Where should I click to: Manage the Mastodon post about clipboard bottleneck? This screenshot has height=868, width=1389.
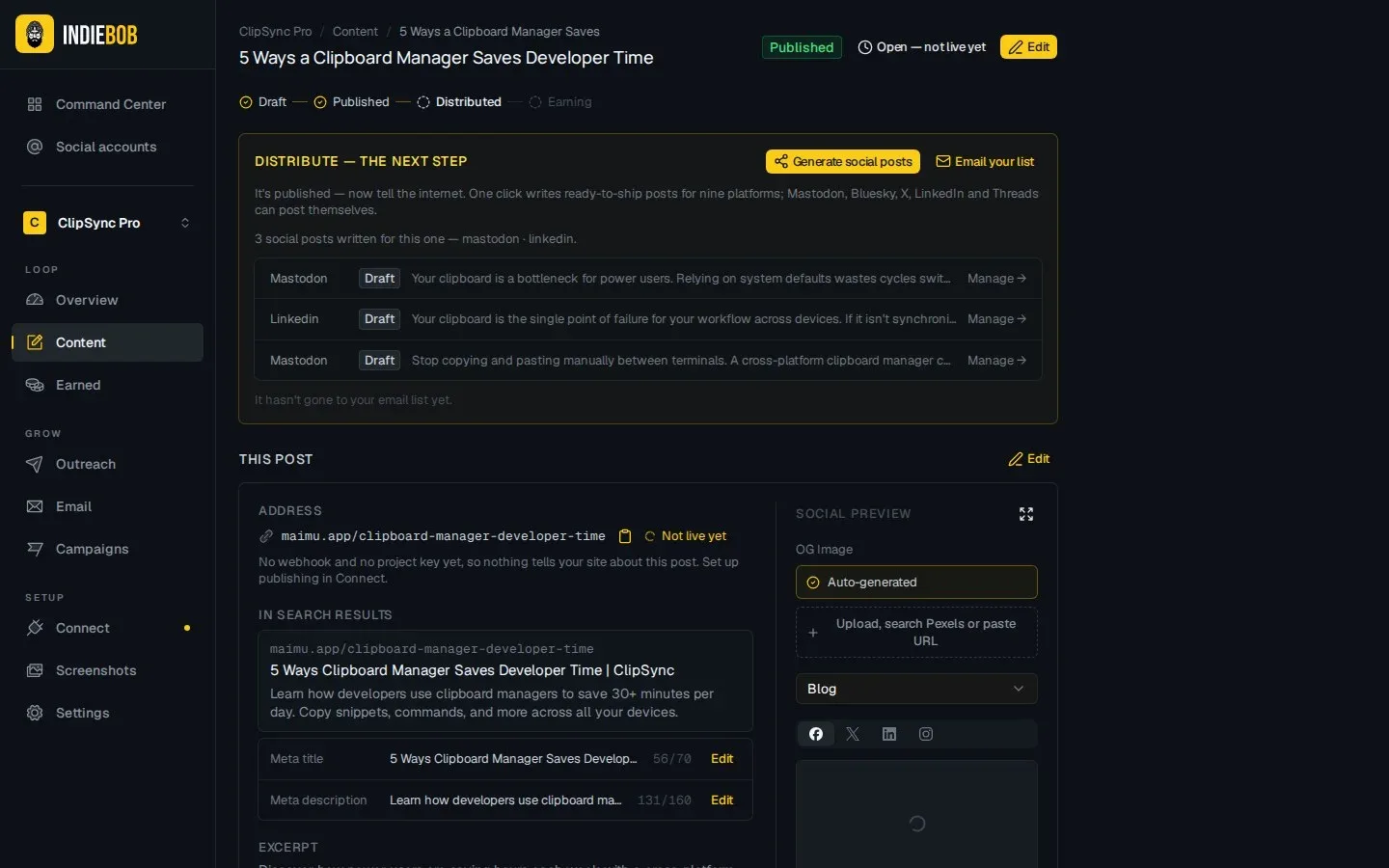tap(996, 279)
